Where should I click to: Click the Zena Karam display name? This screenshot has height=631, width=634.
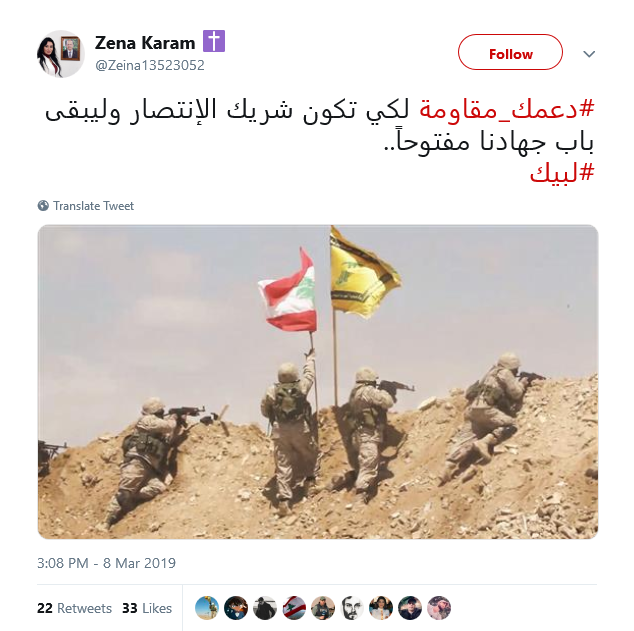[145, 42]
